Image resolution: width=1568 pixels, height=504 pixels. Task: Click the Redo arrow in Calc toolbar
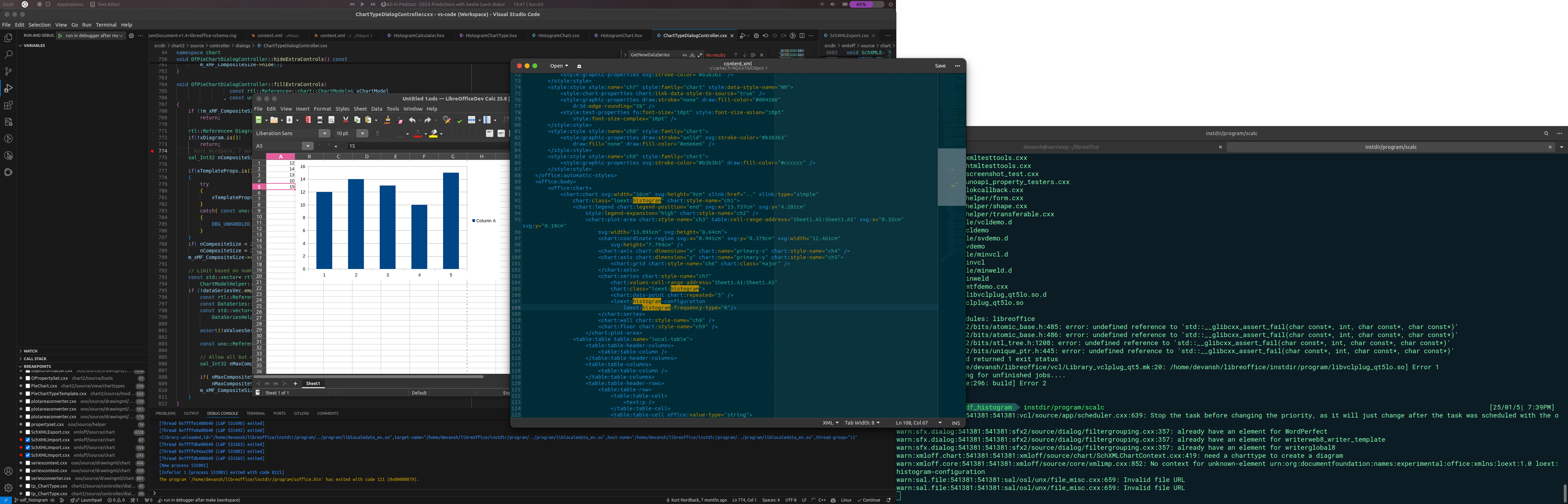click(x=428, y=120)
